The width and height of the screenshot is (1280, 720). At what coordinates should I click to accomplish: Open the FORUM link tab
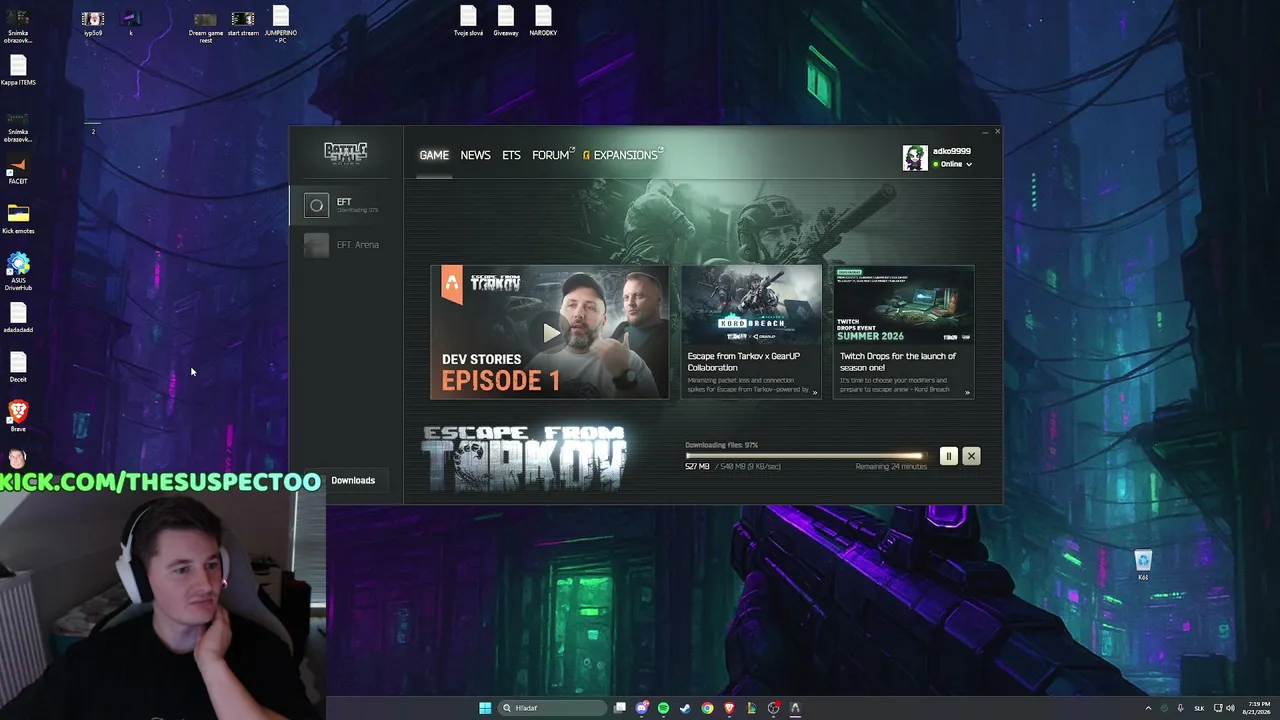553,155
